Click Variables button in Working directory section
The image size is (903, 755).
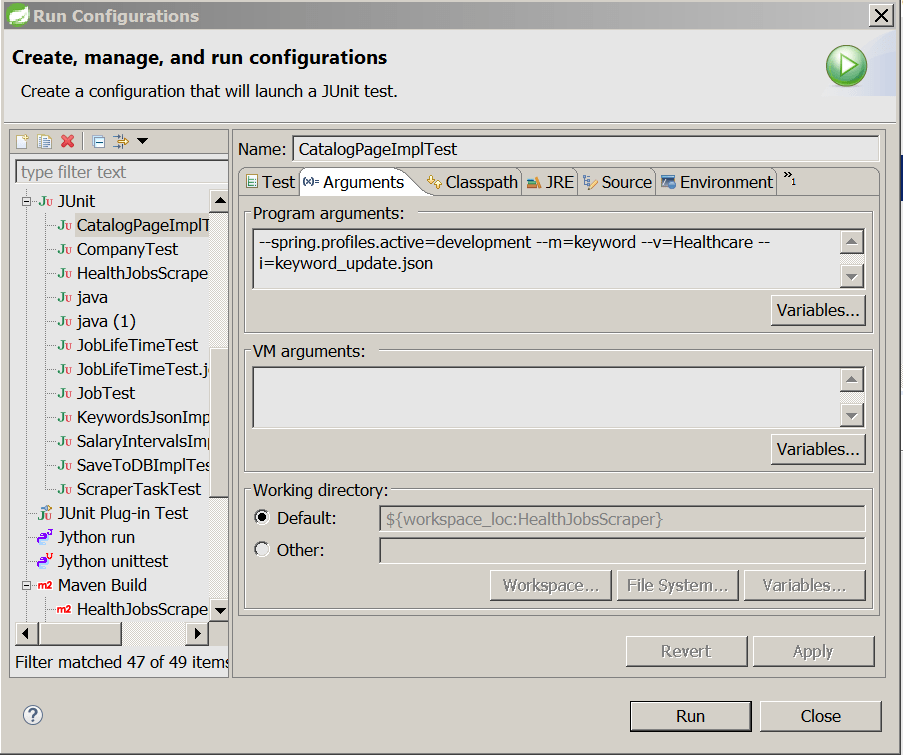[805, 586]
